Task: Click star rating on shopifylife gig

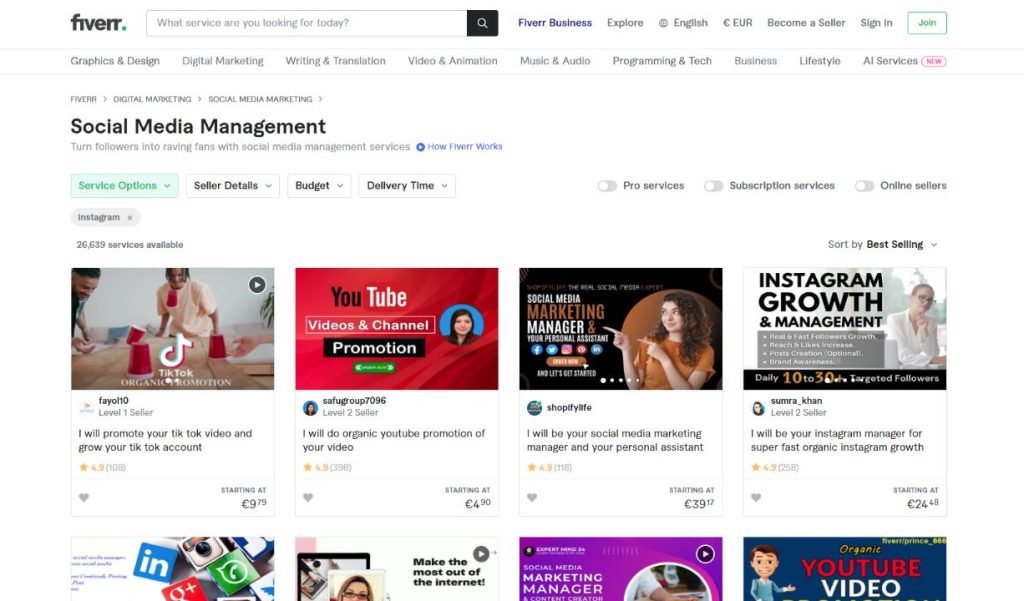Action: (x=550, y=467)
